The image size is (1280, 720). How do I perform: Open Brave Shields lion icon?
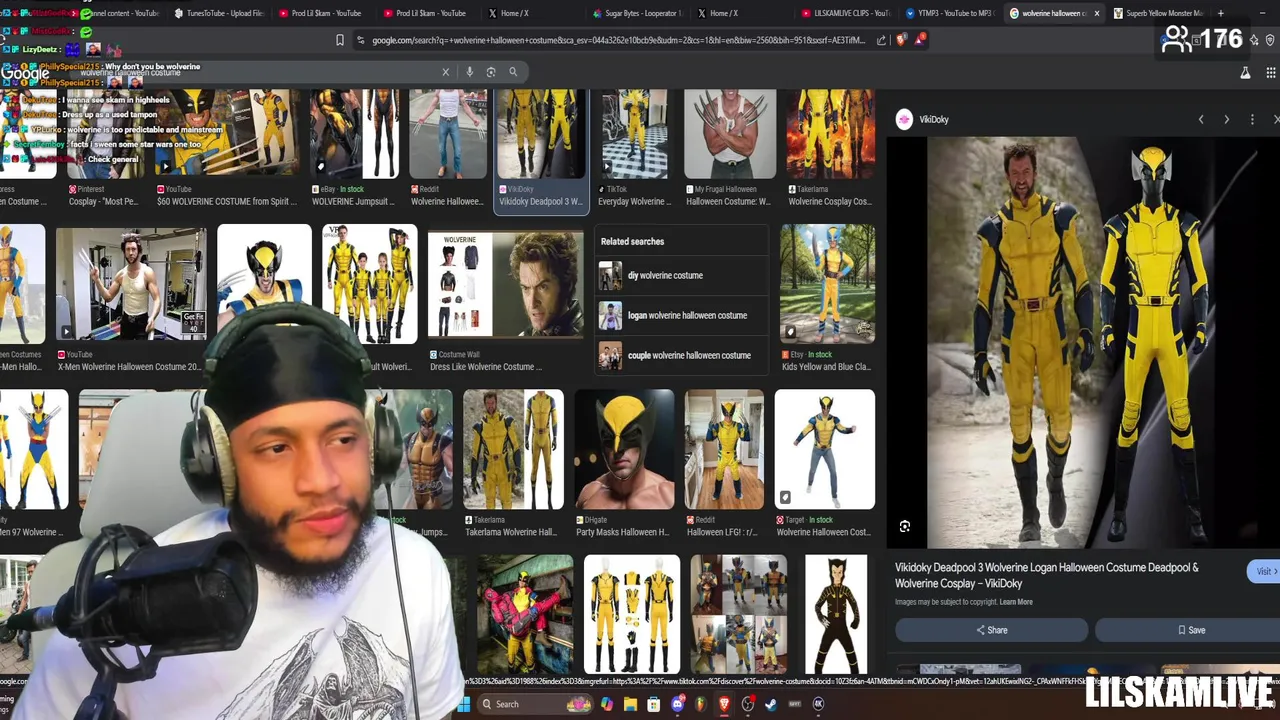(x=902, y=40)
